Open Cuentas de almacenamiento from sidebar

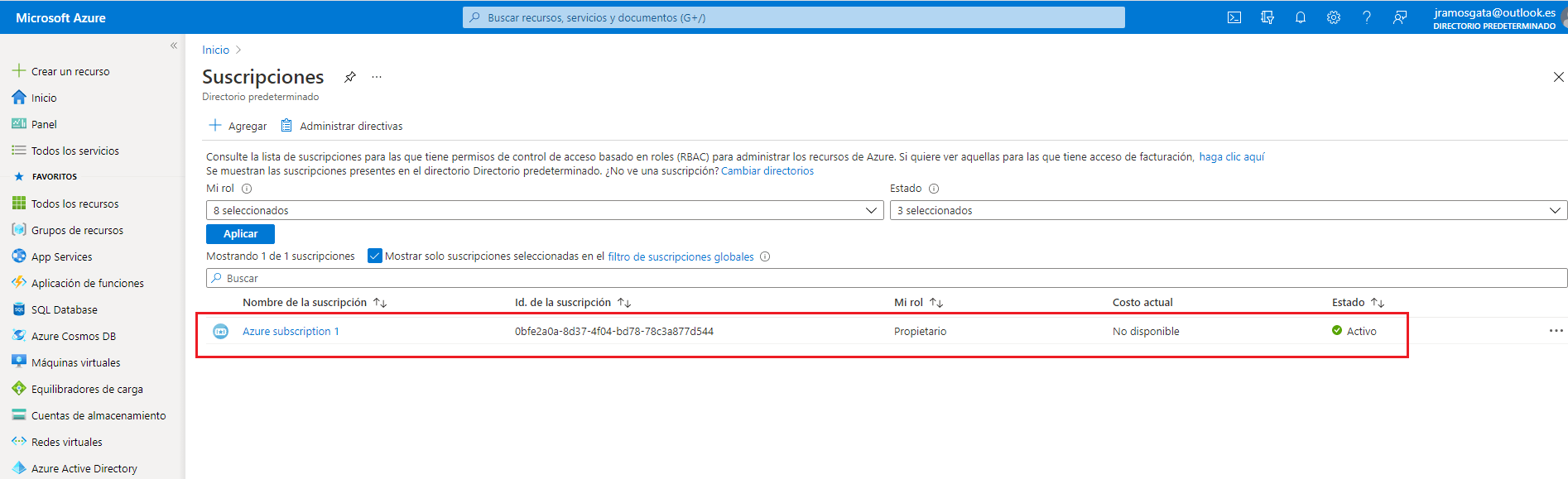coord(99,415)
